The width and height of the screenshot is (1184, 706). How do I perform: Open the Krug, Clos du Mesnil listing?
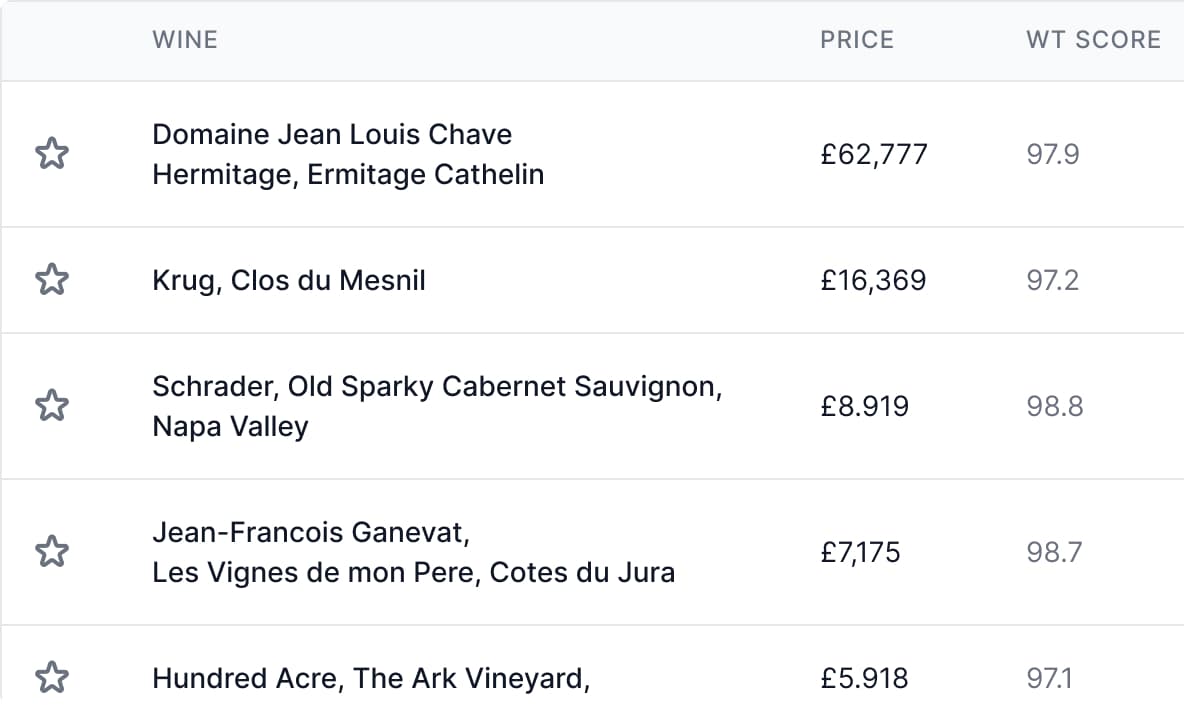(288, 280)
